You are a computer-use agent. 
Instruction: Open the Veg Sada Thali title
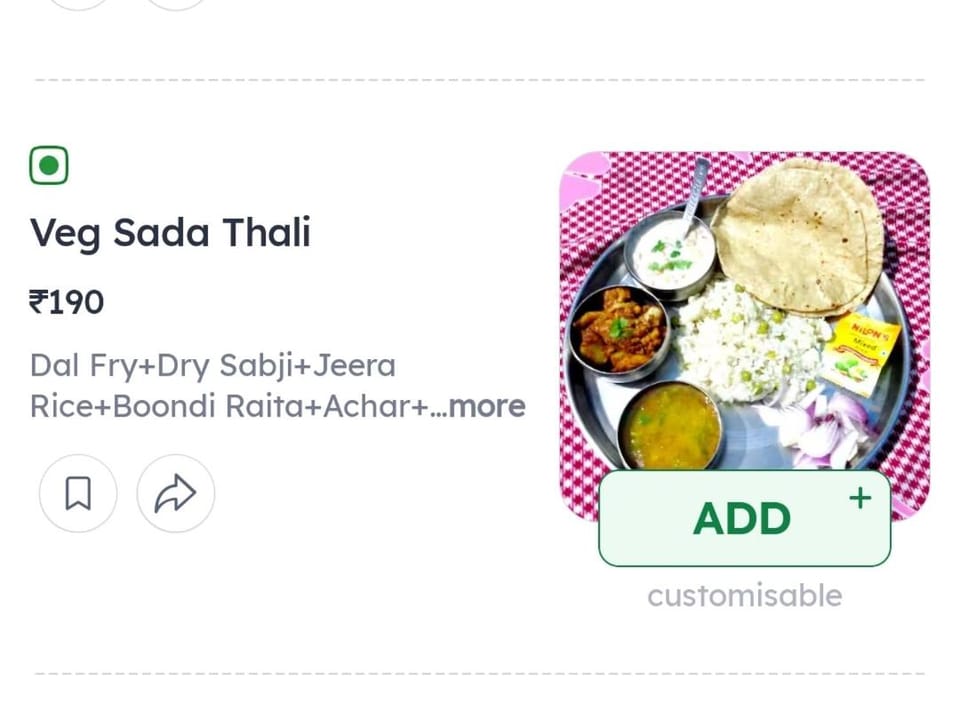tap(170, 234)
